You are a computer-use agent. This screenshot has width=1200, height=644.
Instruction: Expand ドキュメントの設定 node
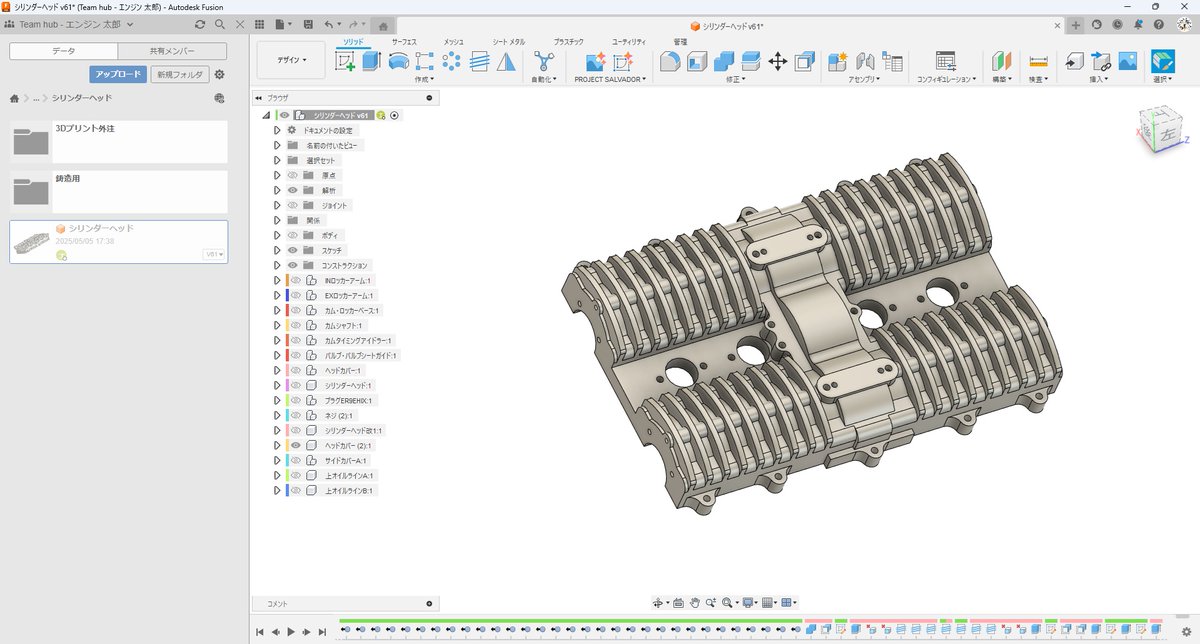coord(278,130)
